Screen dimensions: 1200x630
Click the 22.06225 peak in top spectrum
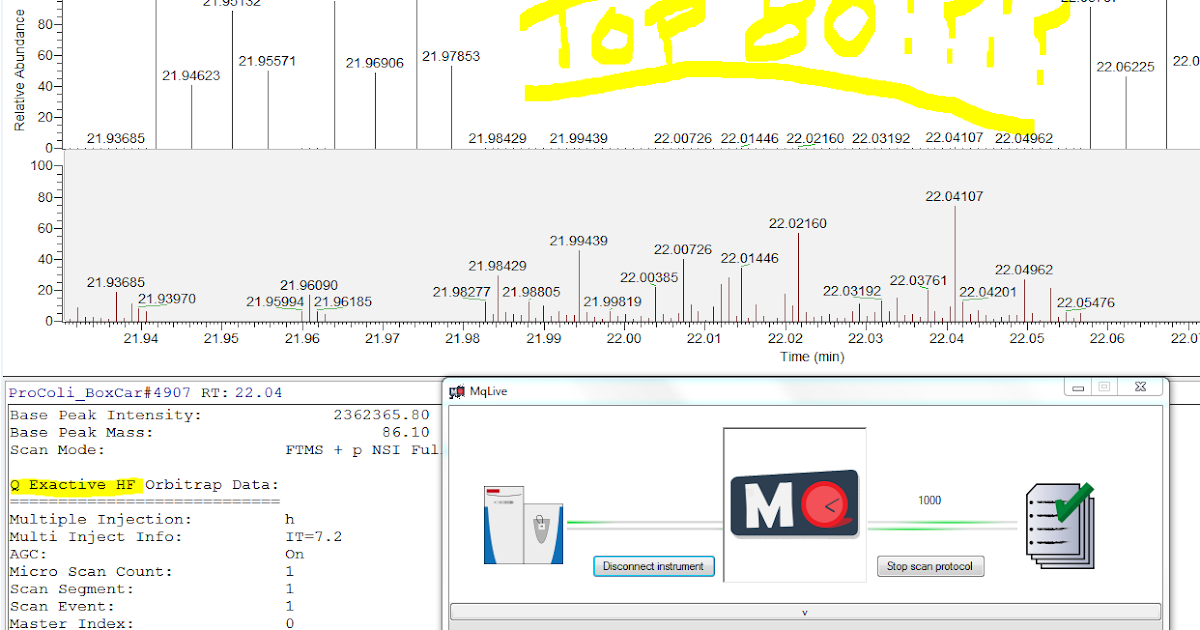tap(1125, 67)
